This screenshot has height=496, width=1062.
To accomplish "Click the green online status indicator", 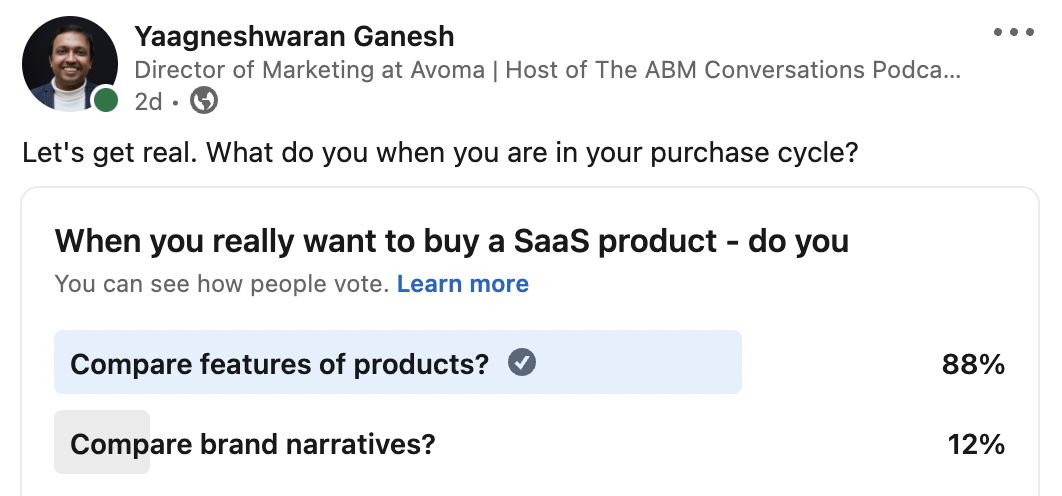I will (x=106, y=100).
